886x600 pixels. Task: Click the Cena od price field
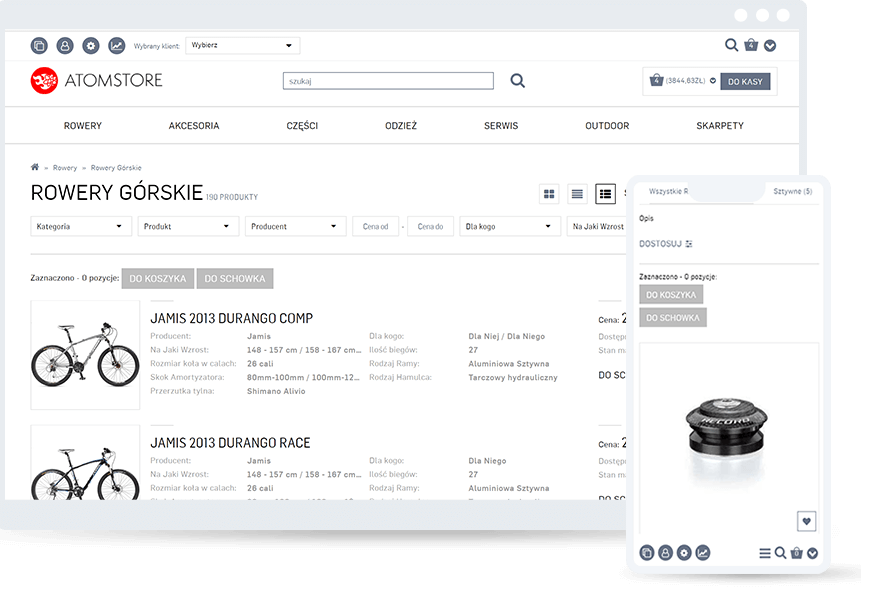click(375, 226)
